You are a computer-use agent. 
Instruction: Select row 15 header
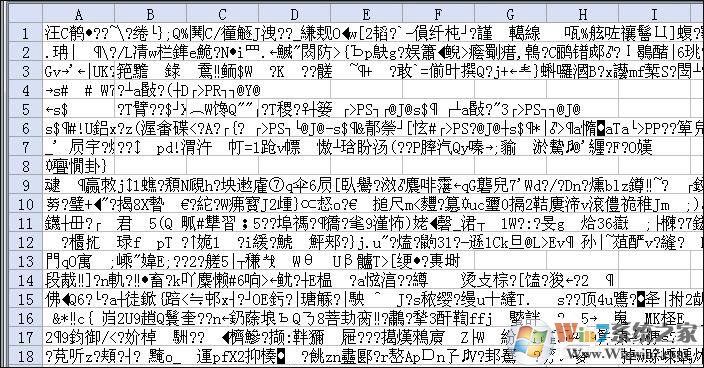[26, 299]
